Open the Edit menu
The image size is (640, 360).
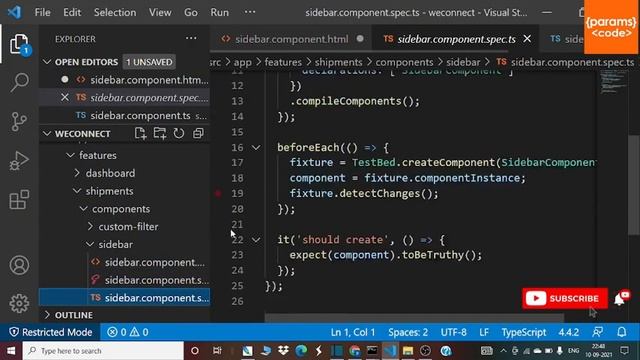pyautogui.click(x=72, y=12)
